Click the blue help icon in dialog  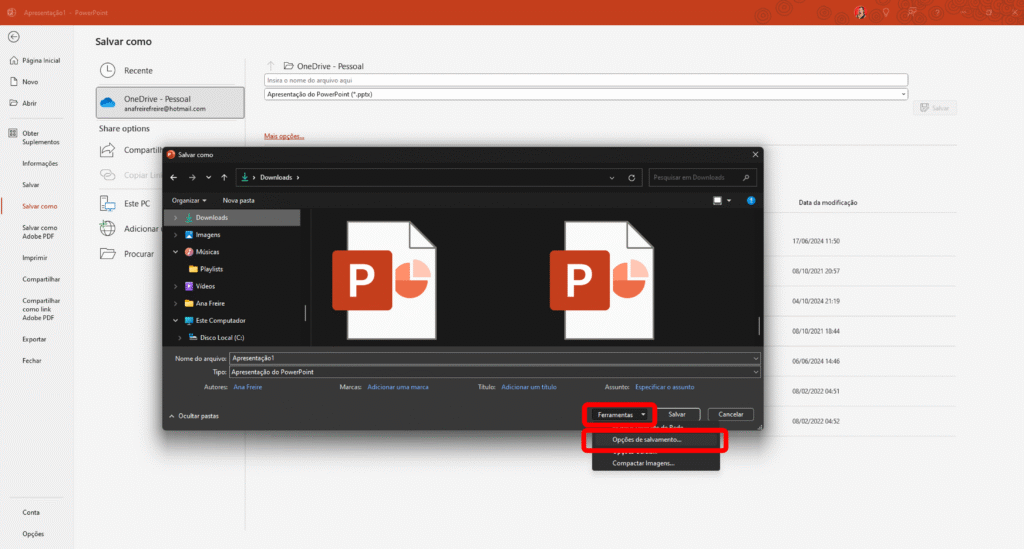[751, 200]
